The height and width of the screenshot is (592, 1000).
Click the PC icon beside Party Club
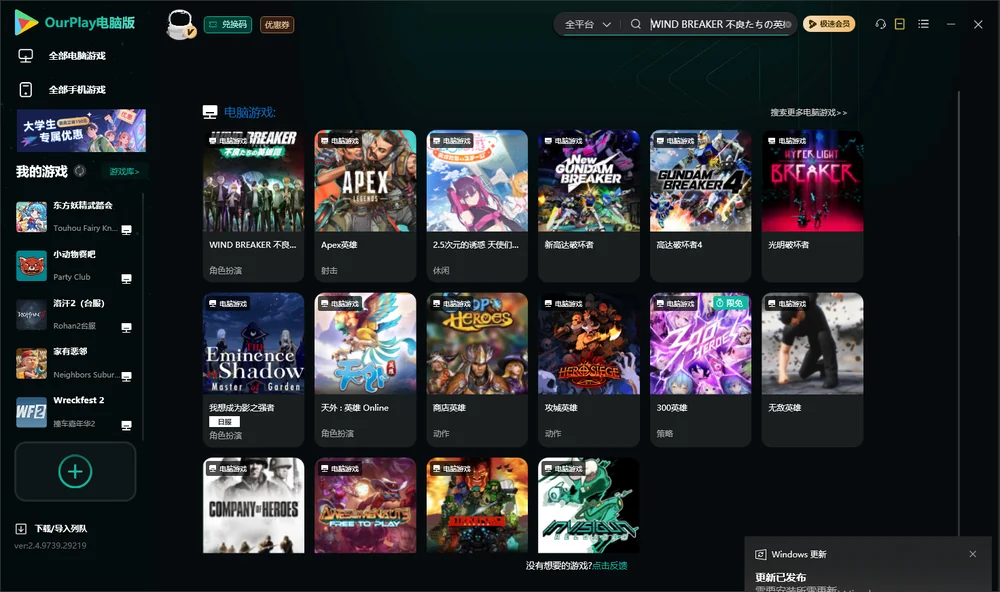[x=126, y=279]
